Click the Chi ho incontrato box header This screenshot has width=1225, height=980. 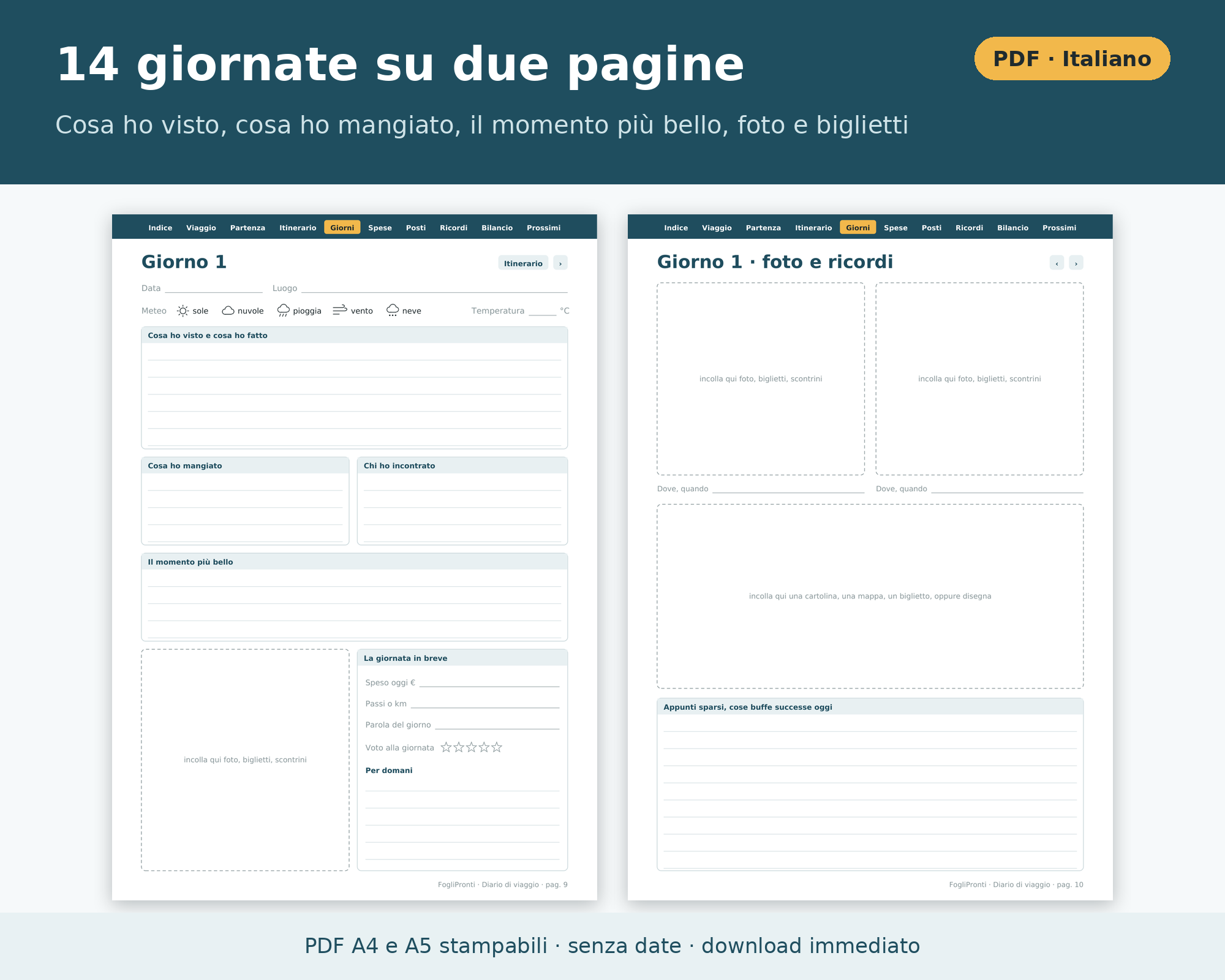(x=462, y=466)
